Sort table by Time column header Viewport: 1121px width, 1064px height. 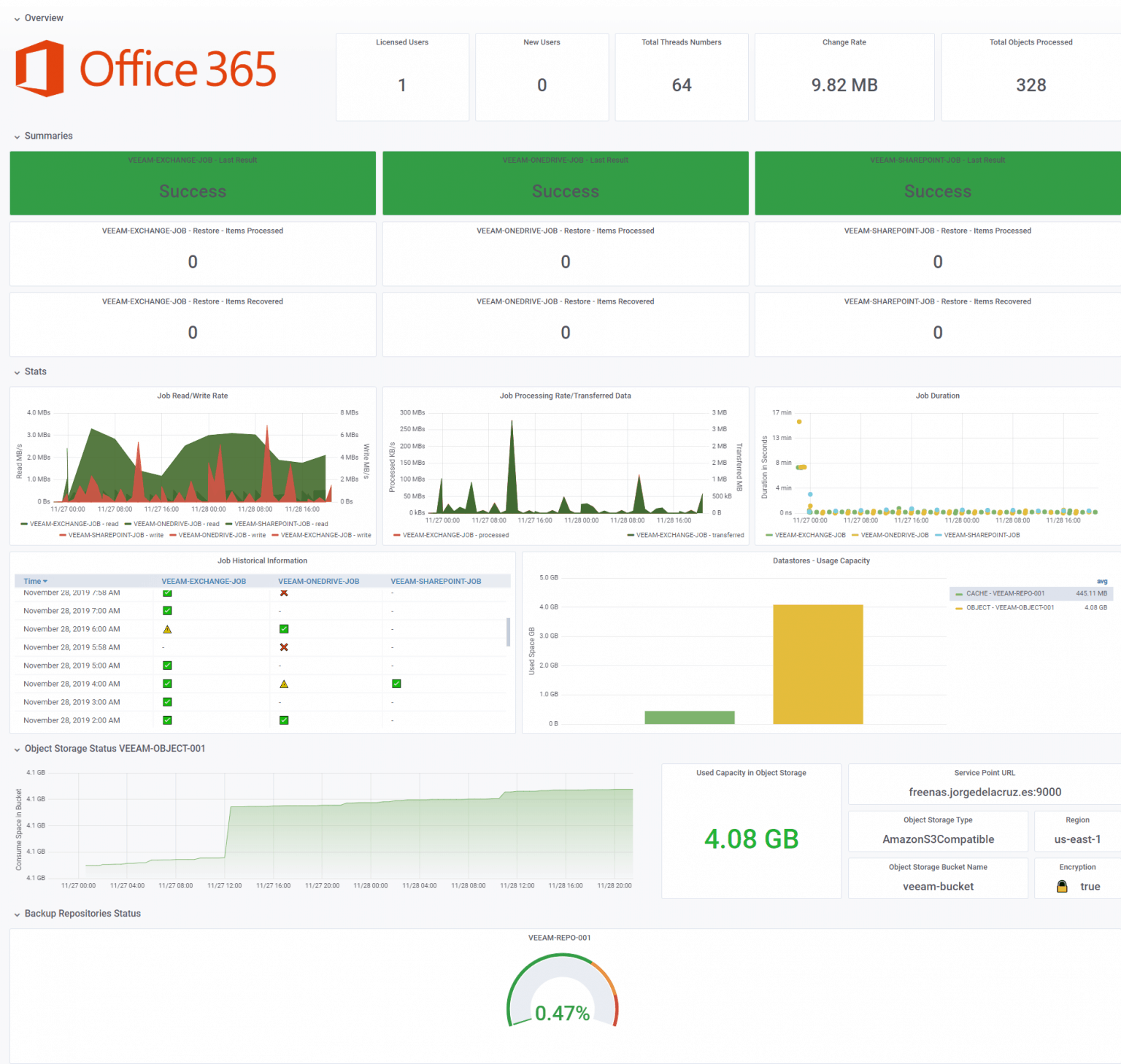(33, 582)
